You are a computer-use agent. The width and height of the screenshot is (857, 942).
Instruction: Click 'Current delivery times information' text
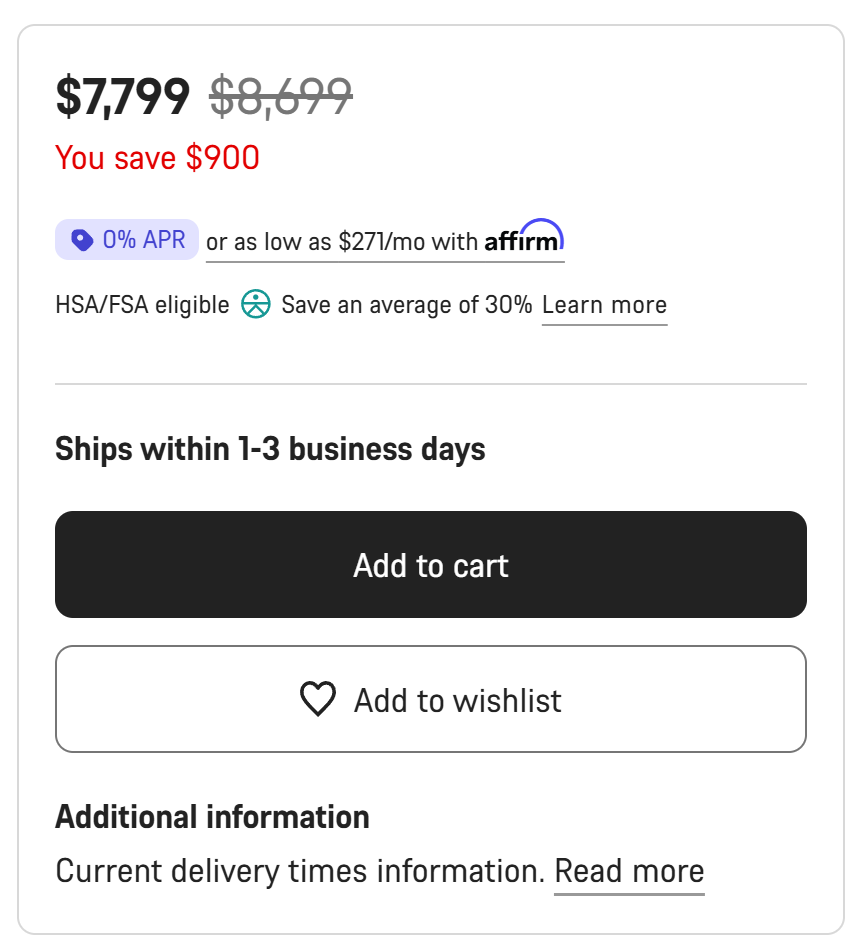(x=300, y=871)
